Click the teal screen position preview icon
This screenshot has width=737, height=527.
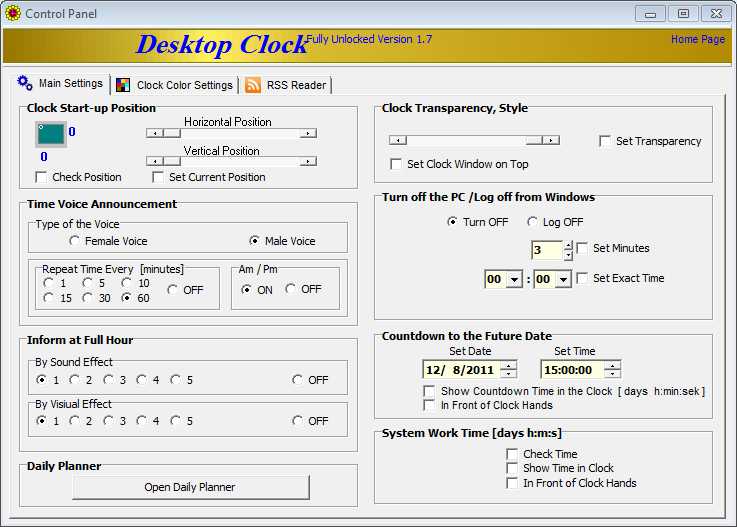tap(51, 134)
